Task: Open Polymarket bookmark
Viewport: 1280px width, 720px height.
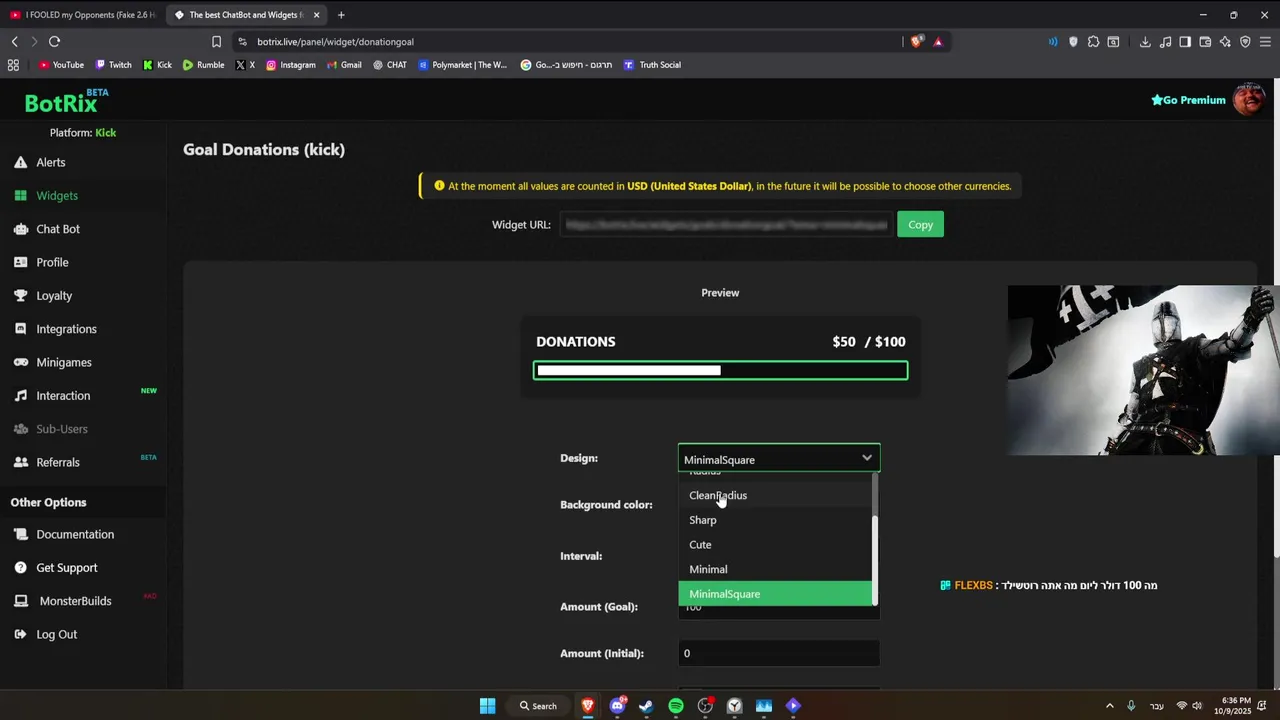Action: [x=463, y=65]
